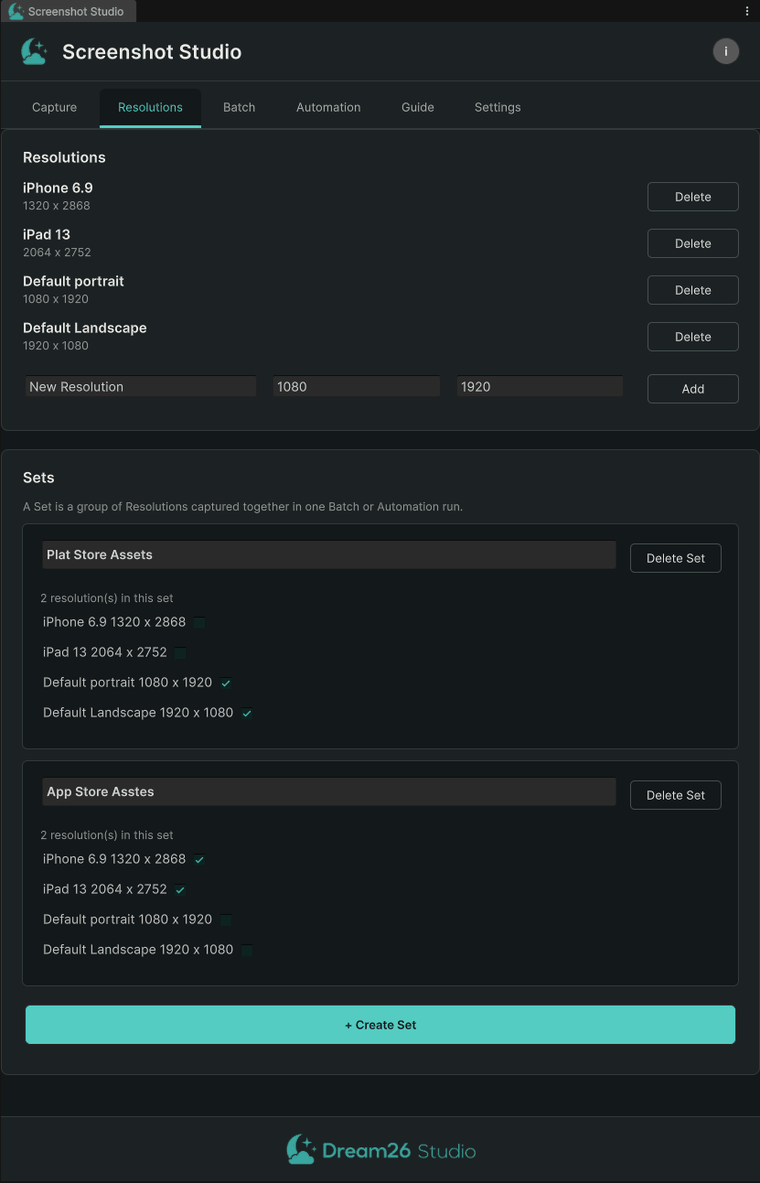Uncheck iPhone 6.9 in App Store Asstes
The height and width of the screenshot is (1183, 760).
pyautogui.click(x=199, y=859)
